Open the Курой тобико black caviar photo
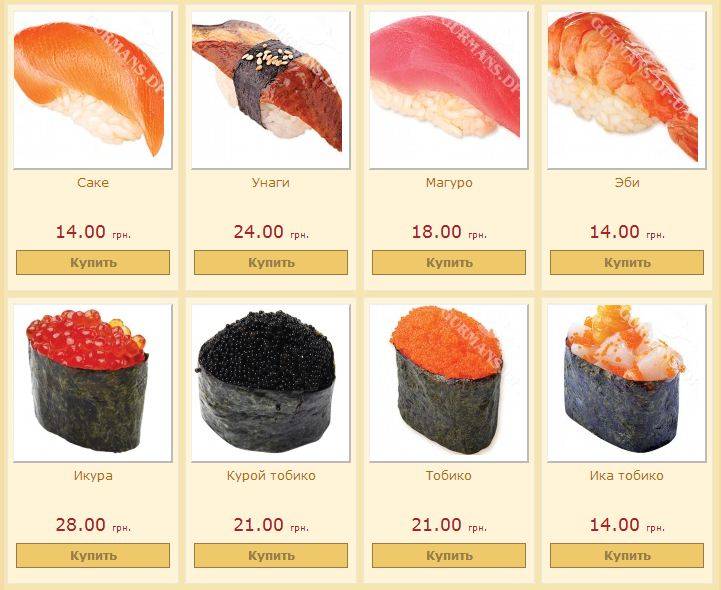Screen dimensions: 721x590 tap(271, 383)
